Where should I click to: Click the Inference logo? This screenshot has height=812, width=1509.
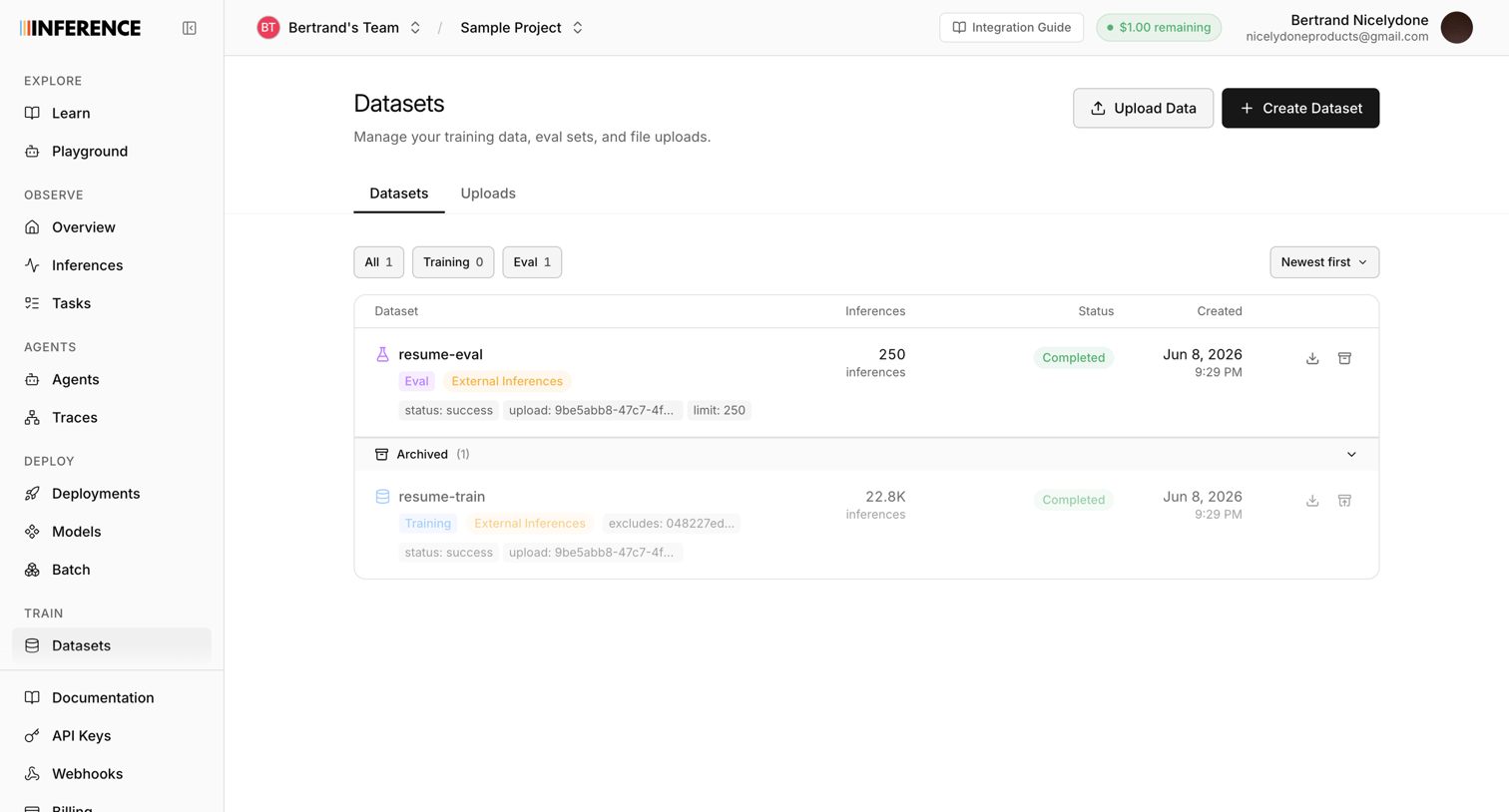[80, 28]
